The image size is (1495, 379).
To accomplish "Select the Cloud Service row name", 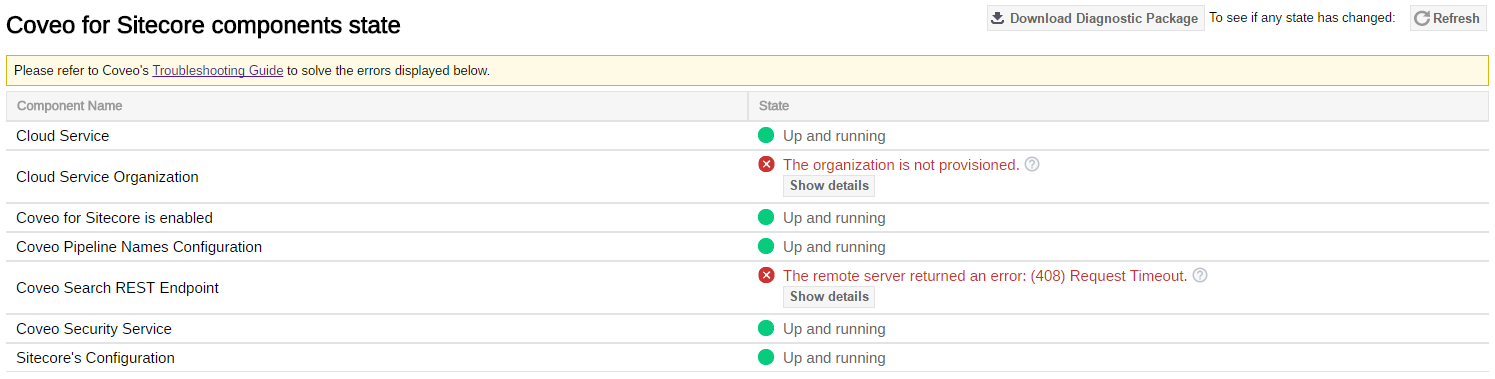I will coord(63,136).
